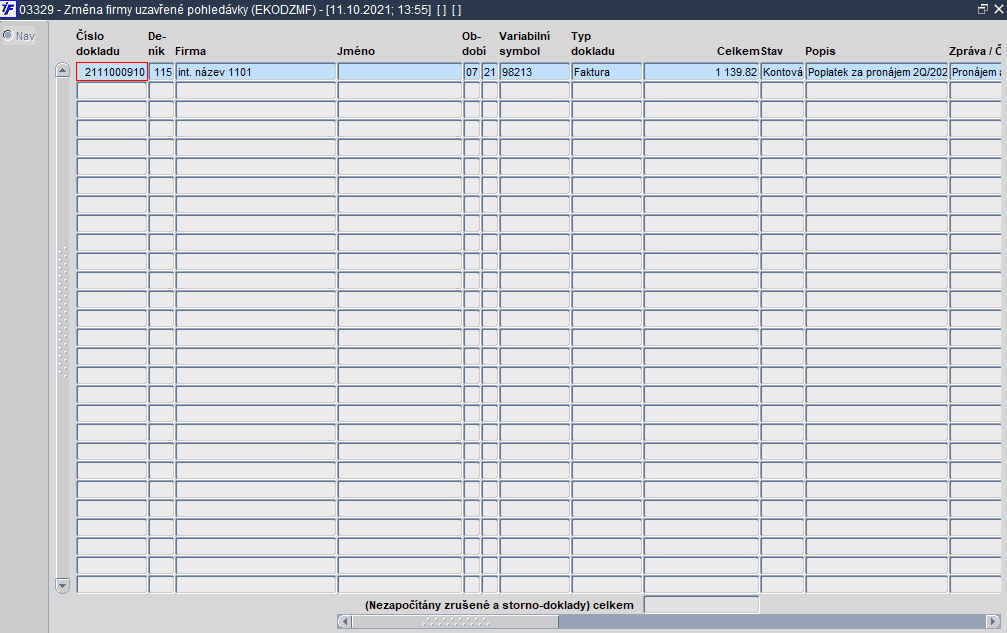Click the Jméno column header

pos(356,51)
